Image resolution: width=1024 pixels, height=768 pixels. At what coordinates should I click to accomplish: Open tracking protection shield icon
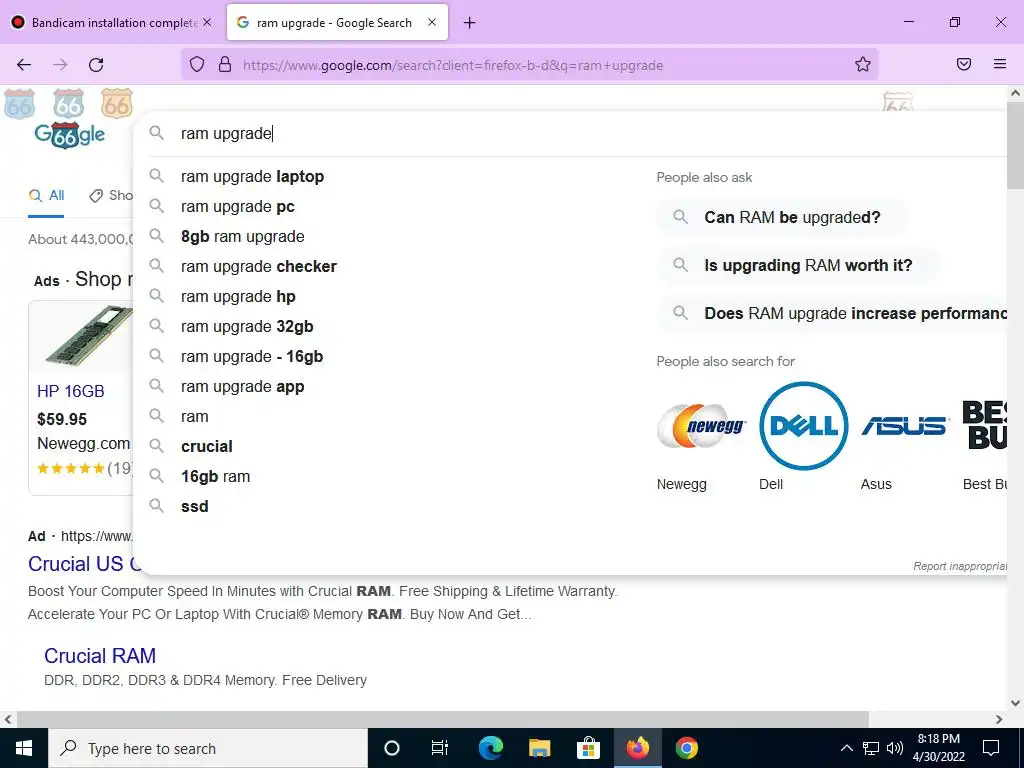[197, 64]
